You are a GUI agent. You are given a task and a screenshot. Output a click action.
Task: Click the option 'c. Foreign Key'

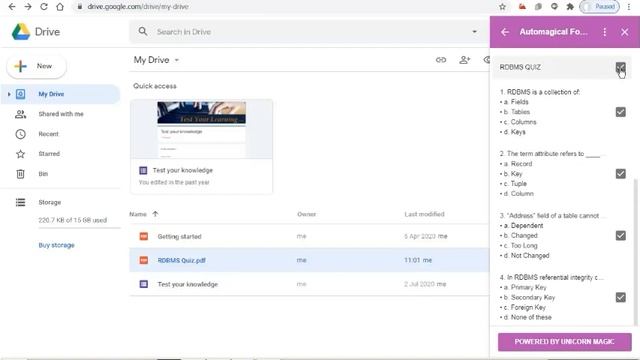coord(524,307)
